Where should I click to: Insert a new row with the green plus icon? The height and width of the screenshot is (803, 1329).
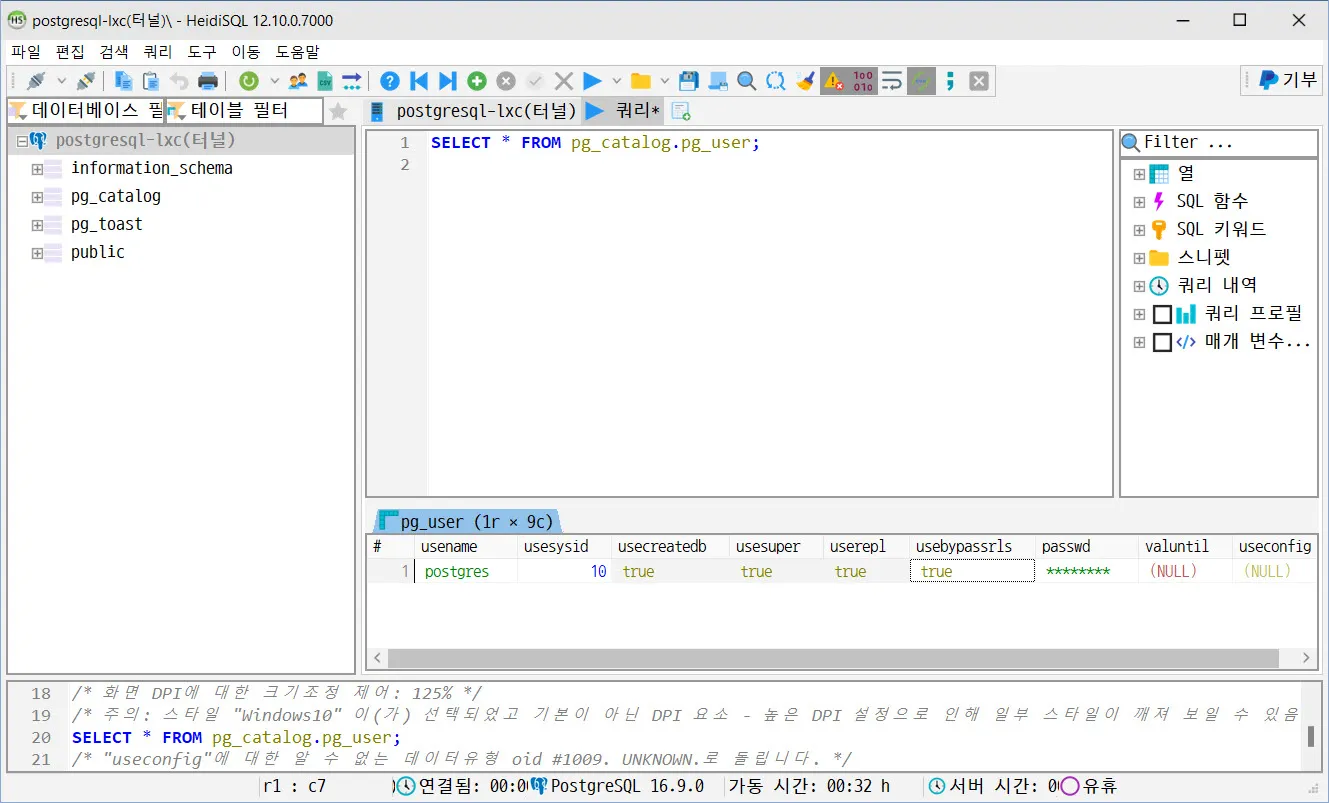coord(476,81)
